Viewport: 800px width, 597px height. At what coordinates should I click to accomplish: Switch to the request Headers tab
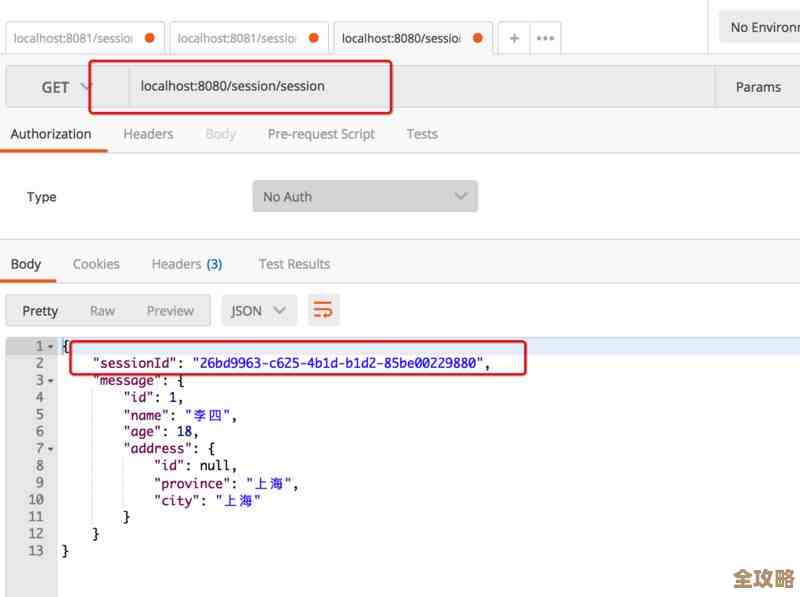point(148,134)
